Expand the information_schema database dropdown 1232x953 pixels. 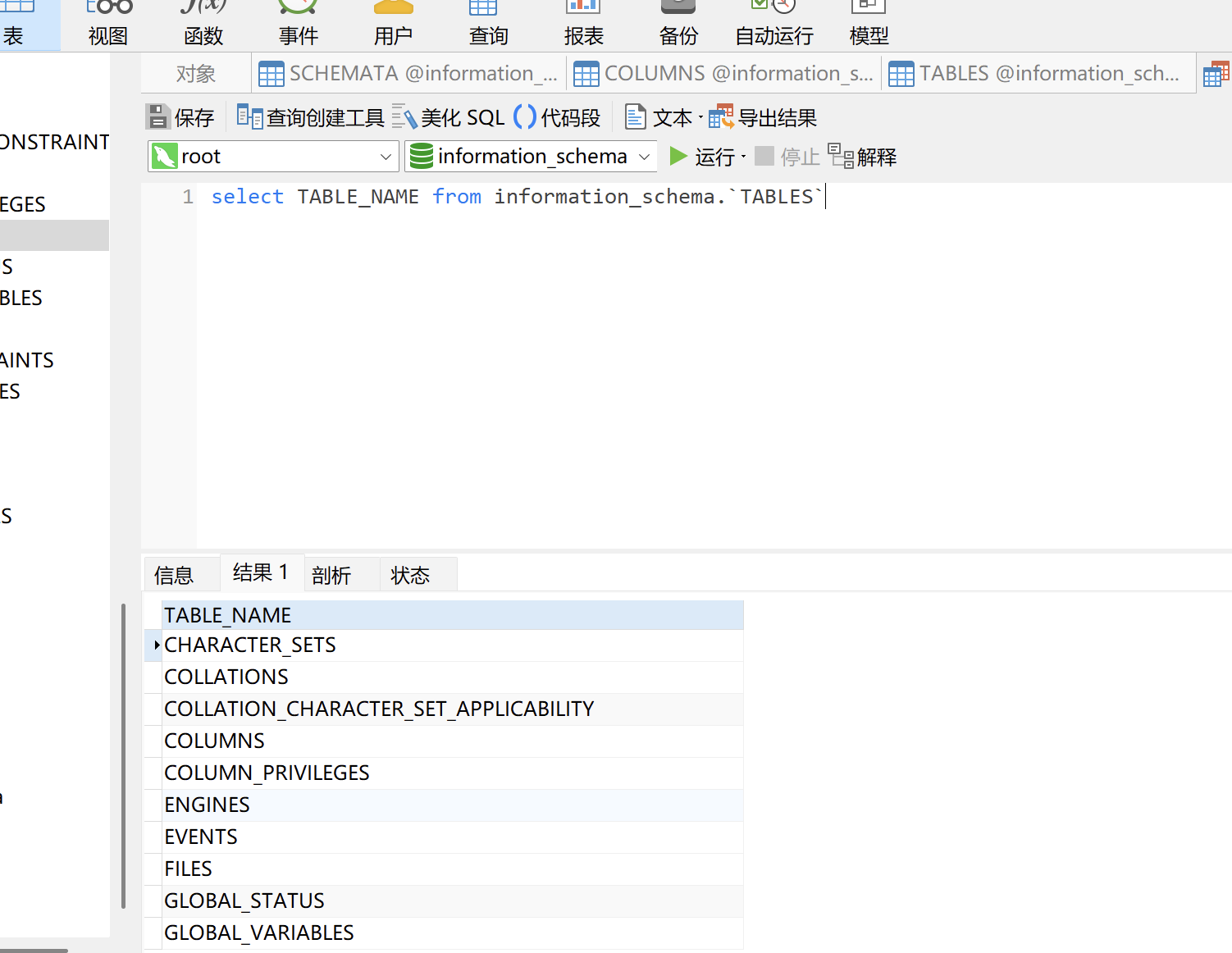[644, 157]
